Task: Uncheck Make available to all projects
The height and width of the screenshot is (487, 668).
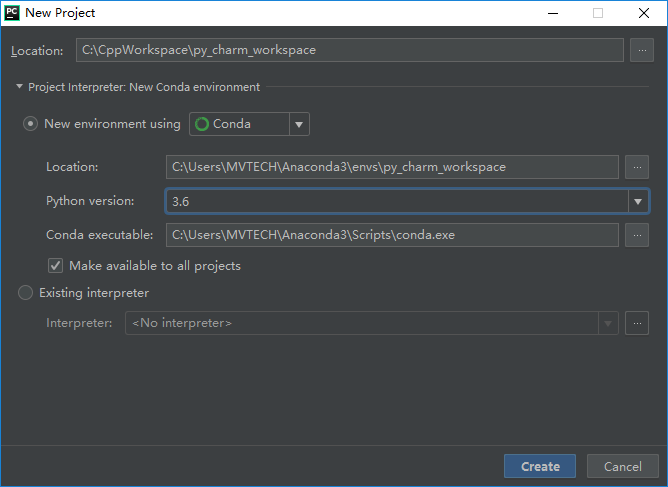Action: (55, 266)
